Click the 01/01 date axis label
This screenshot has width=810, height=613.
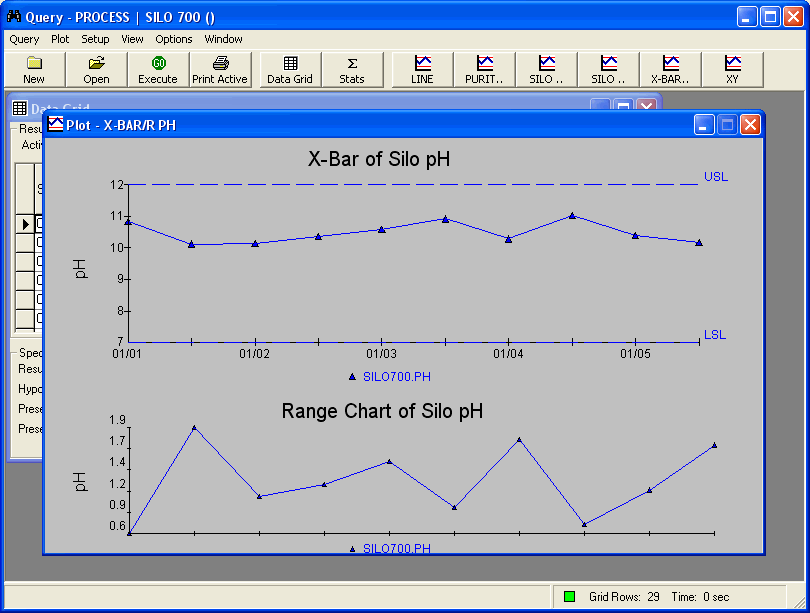click(127, 354)
